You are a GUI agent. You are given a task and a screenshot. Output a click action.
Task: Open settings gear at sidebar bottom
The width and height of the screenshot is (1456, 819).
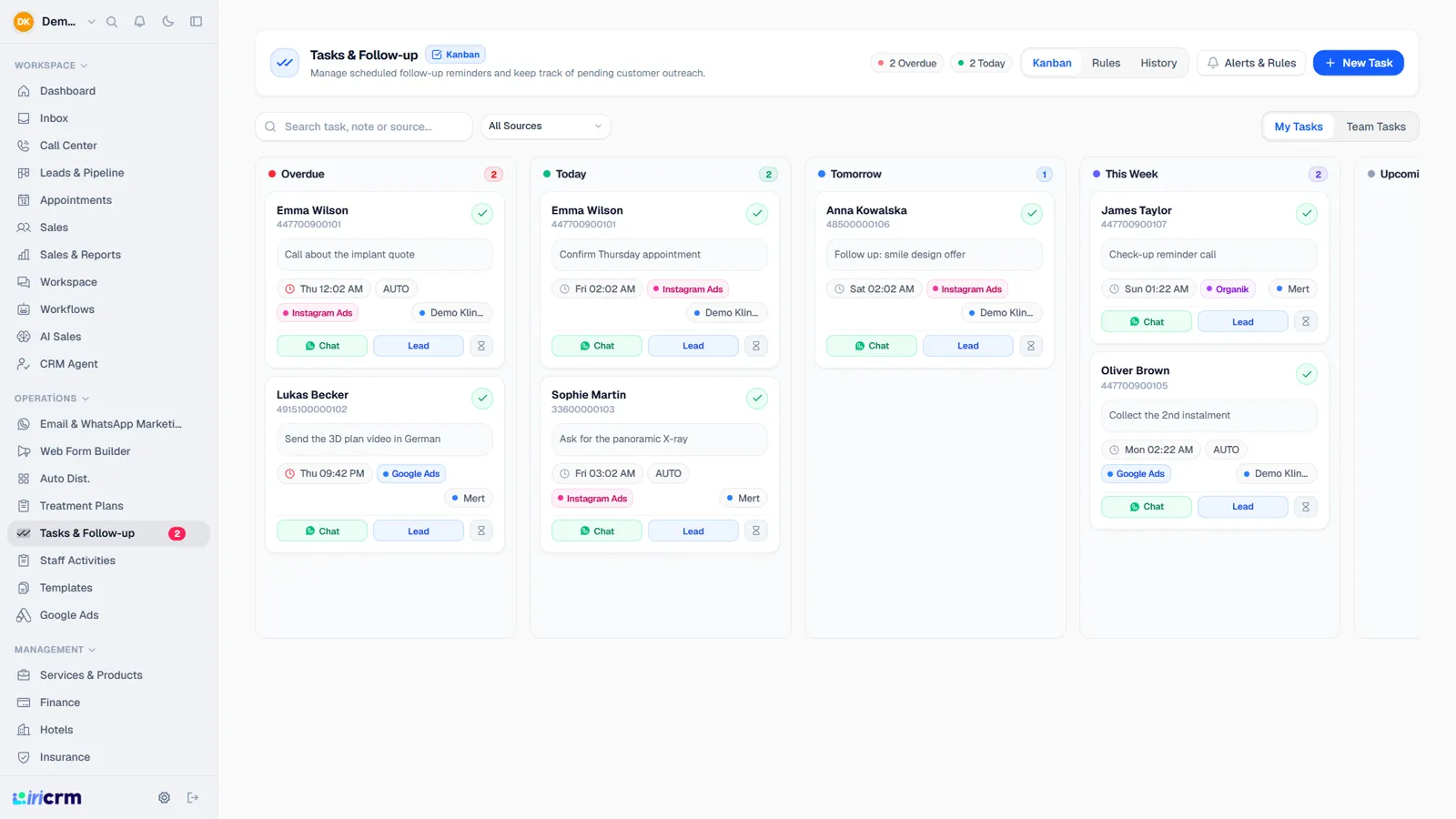click(x=164, y=797)
